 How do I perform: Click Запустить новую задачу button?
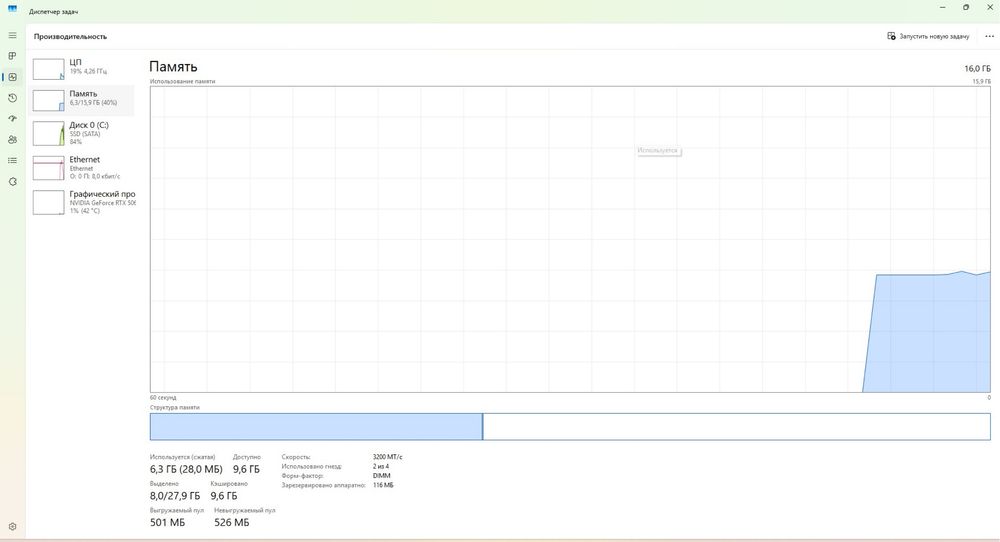(x=928, y=36)
